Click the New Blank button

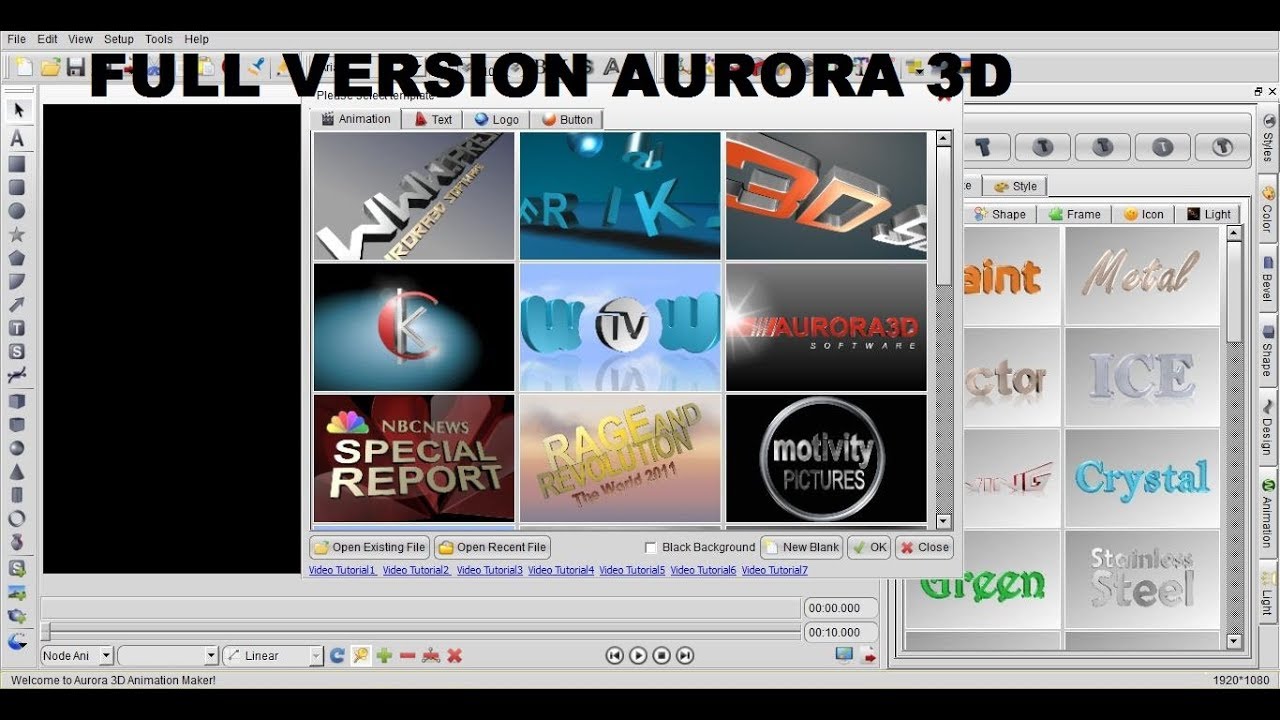[801, 547]
